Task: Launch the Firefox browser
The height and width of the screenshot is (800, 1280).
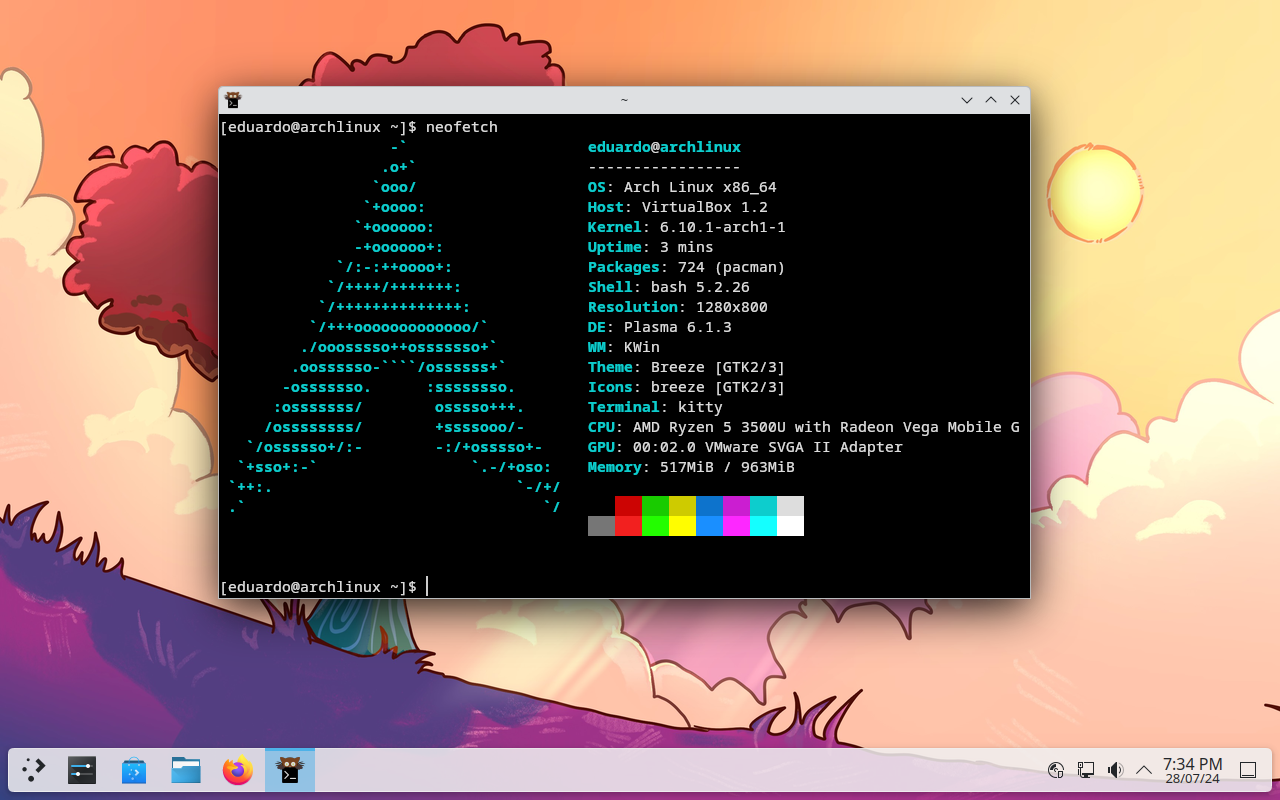Action: [238, 770]
